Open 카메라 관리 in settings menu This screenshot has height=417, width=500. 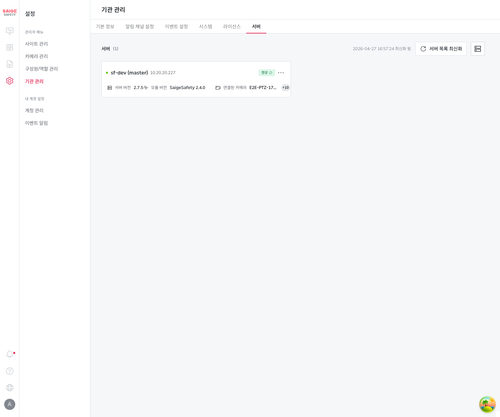[37, 56]
